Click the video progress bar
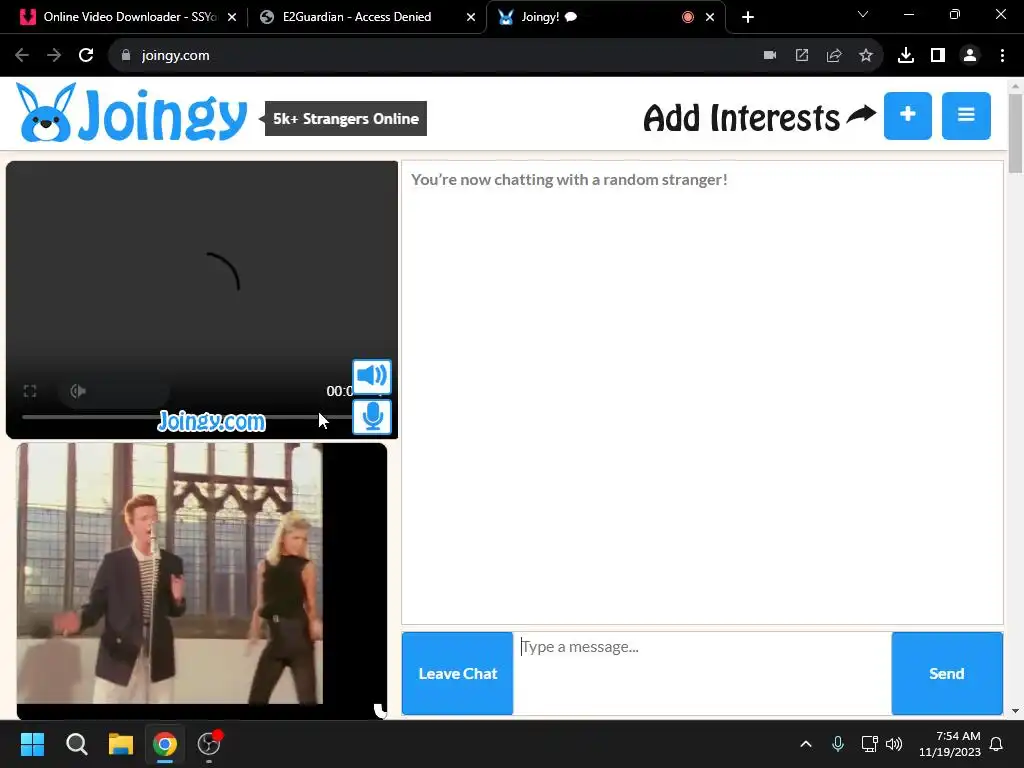The image size is (1024, 768). click(x=186, y=417)
